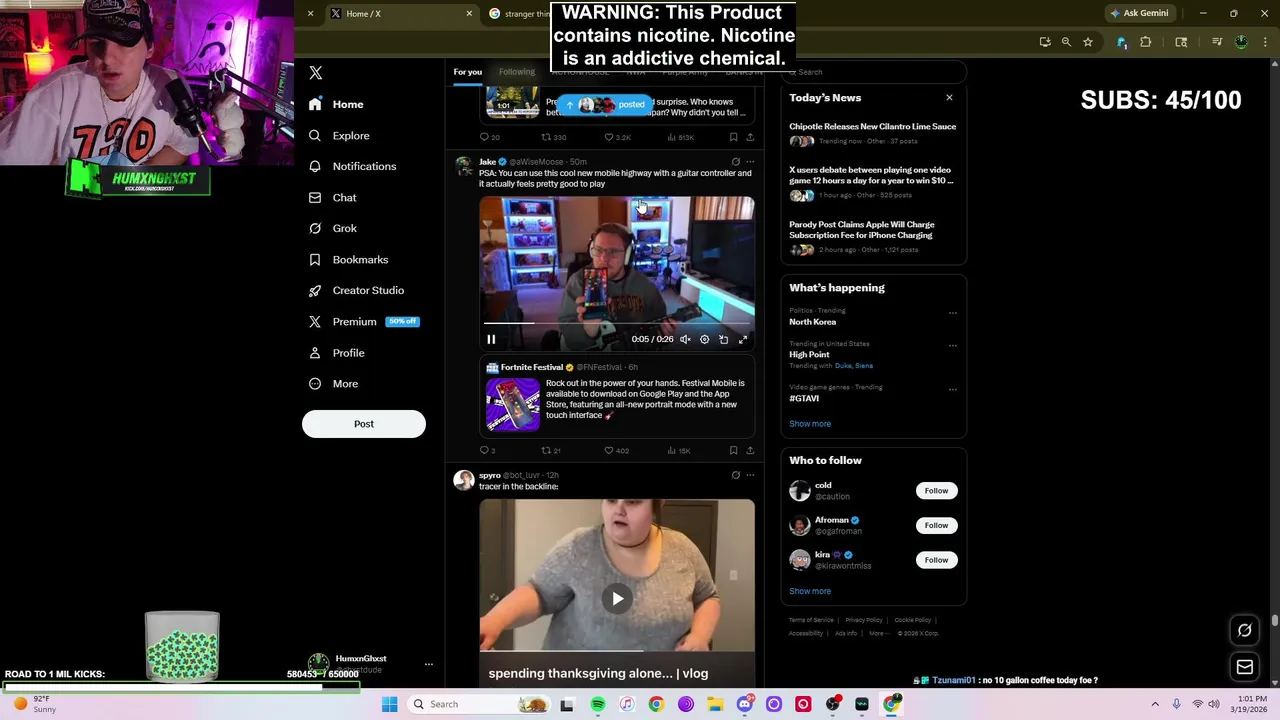Show more in Who to follow
The width and height of the screenshot is (1280, 720).
click(x=810, y=591)
